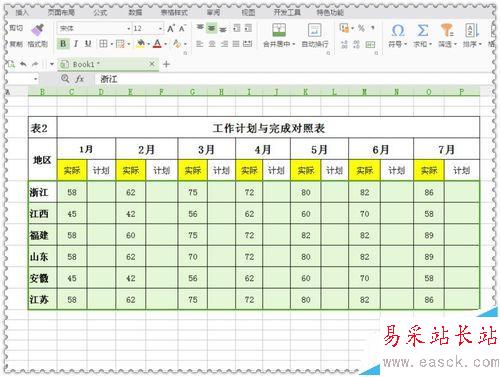The image size is (500, 377).
Task: Click the distributed alignment icon
Action: tap(248, 44)
